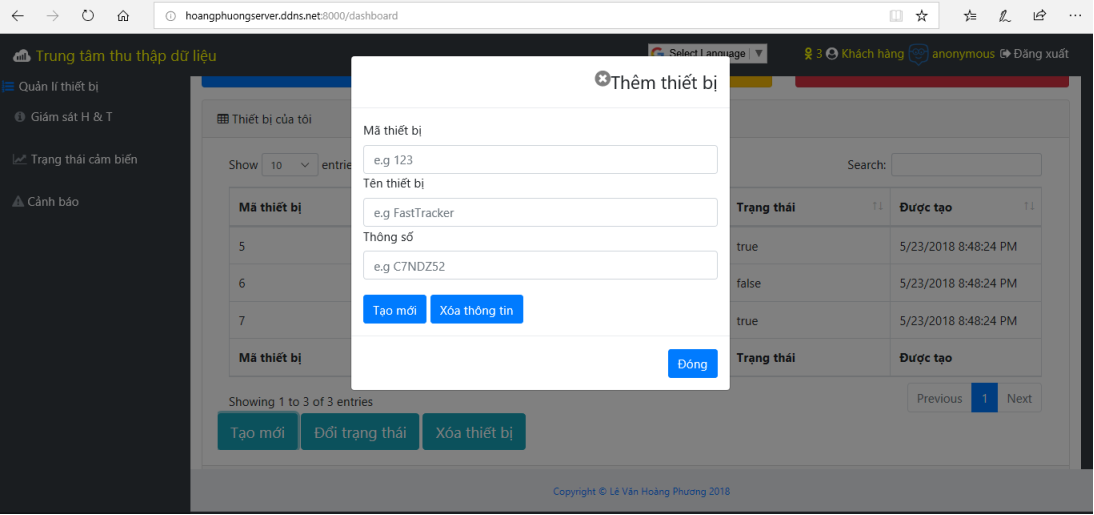Click the Xóa thiết bị button

coord(474,432)
